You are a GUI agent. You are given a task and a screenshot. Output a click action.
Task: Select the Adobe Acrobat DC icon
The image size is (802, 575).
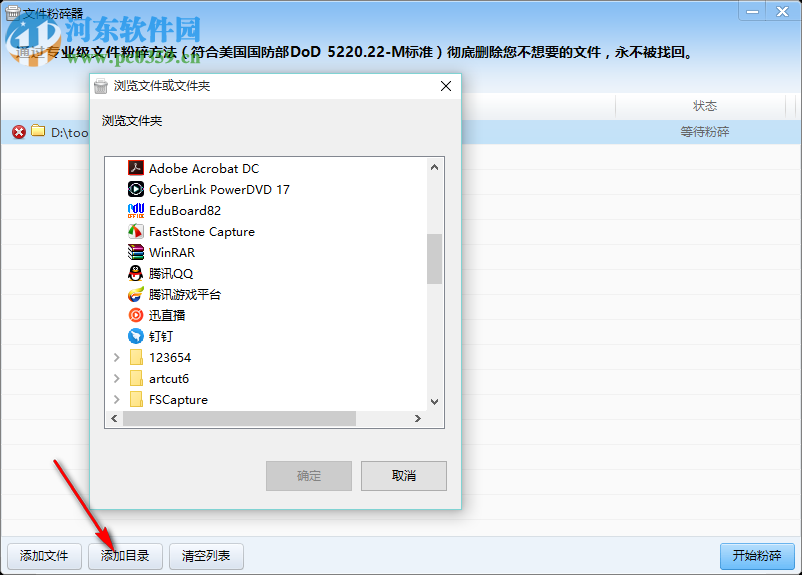(x=136, y=168)
